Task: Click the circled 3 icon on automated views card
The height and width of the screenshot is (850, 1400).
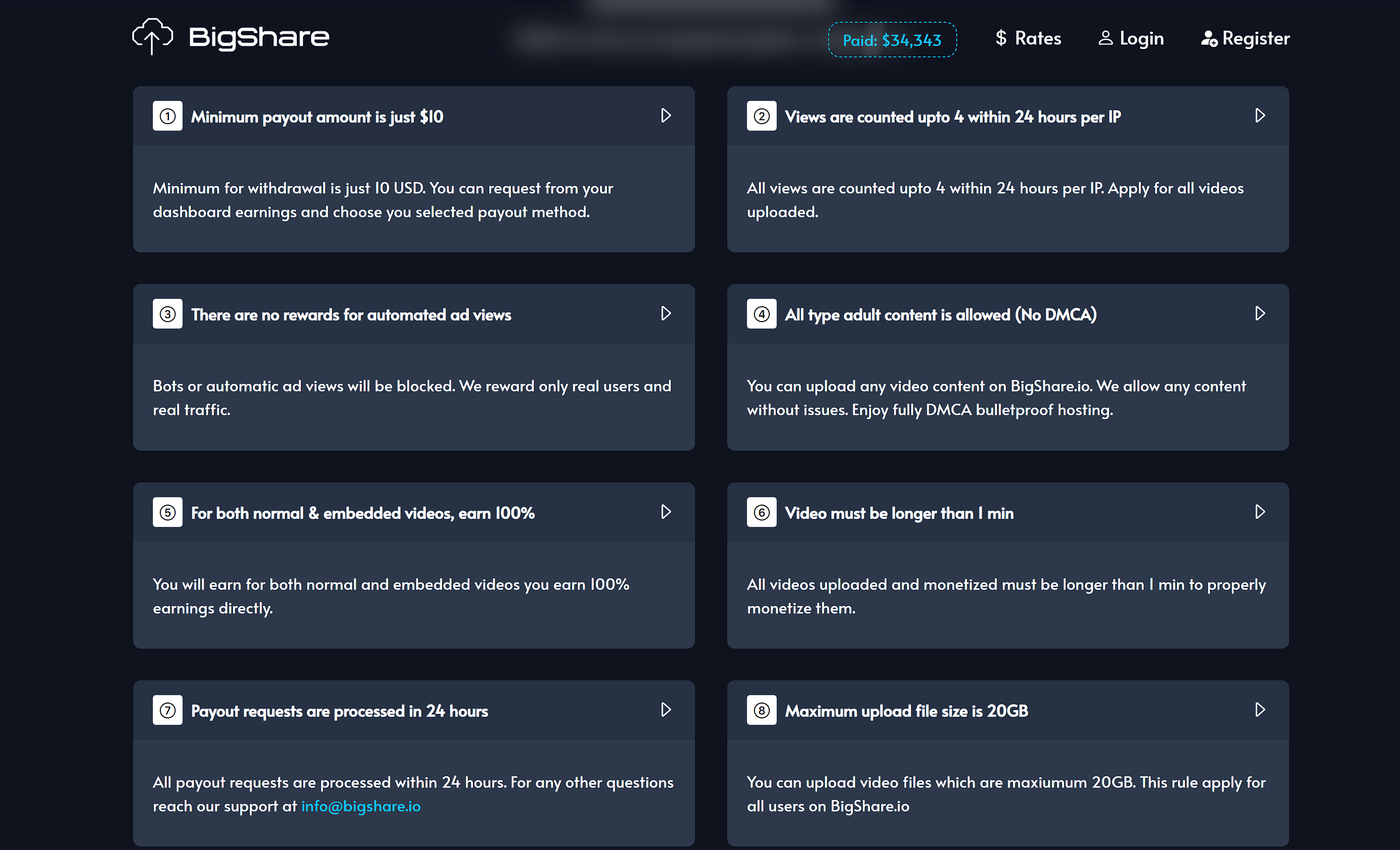Action: pyautogui.click(x=167, y=314)
